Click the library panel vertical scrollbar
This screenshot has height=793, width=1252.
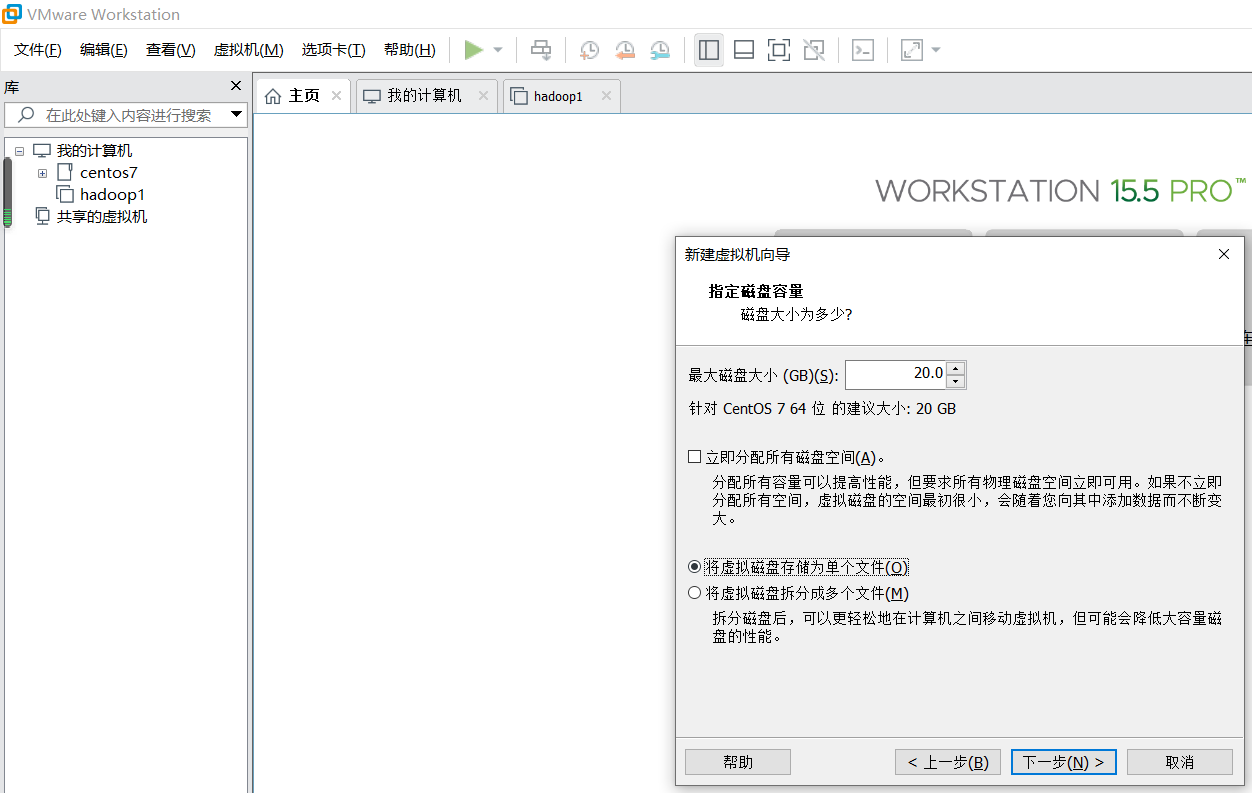pyautogui.click(x=8, y=193)
